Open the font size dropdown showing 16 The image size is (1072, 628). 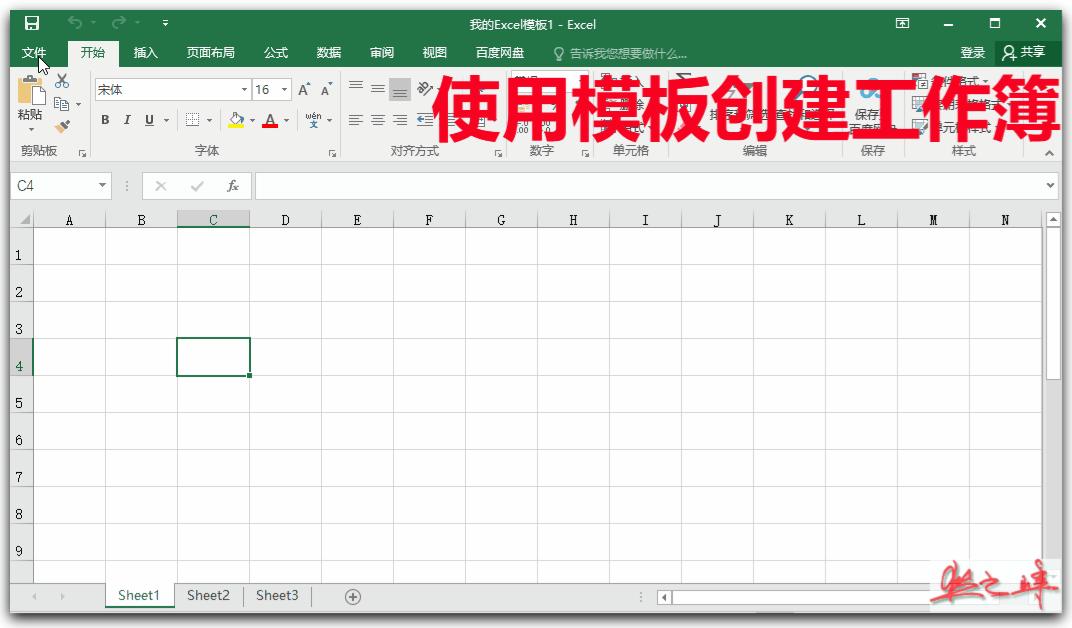click(283, 89)
